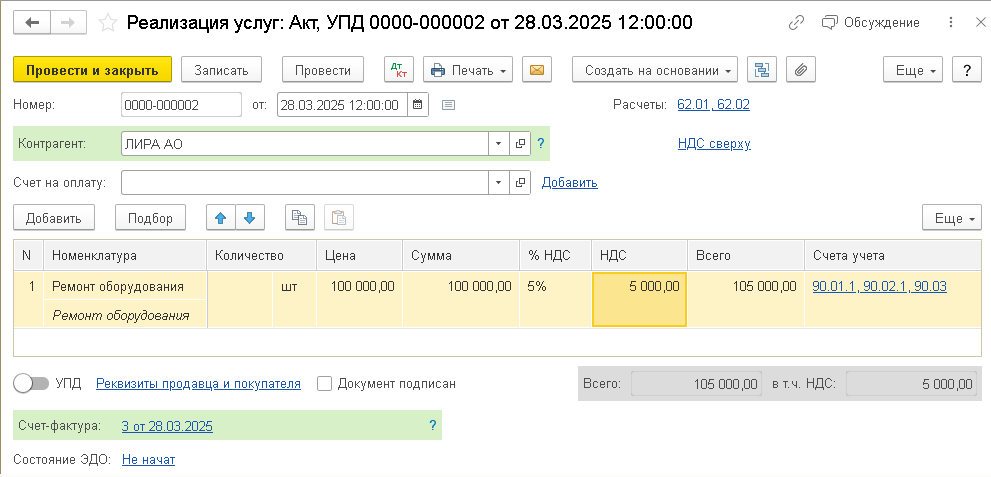Open the НДС сверху link
Viewport: 991px width, 477px height.
pos(713,144)
